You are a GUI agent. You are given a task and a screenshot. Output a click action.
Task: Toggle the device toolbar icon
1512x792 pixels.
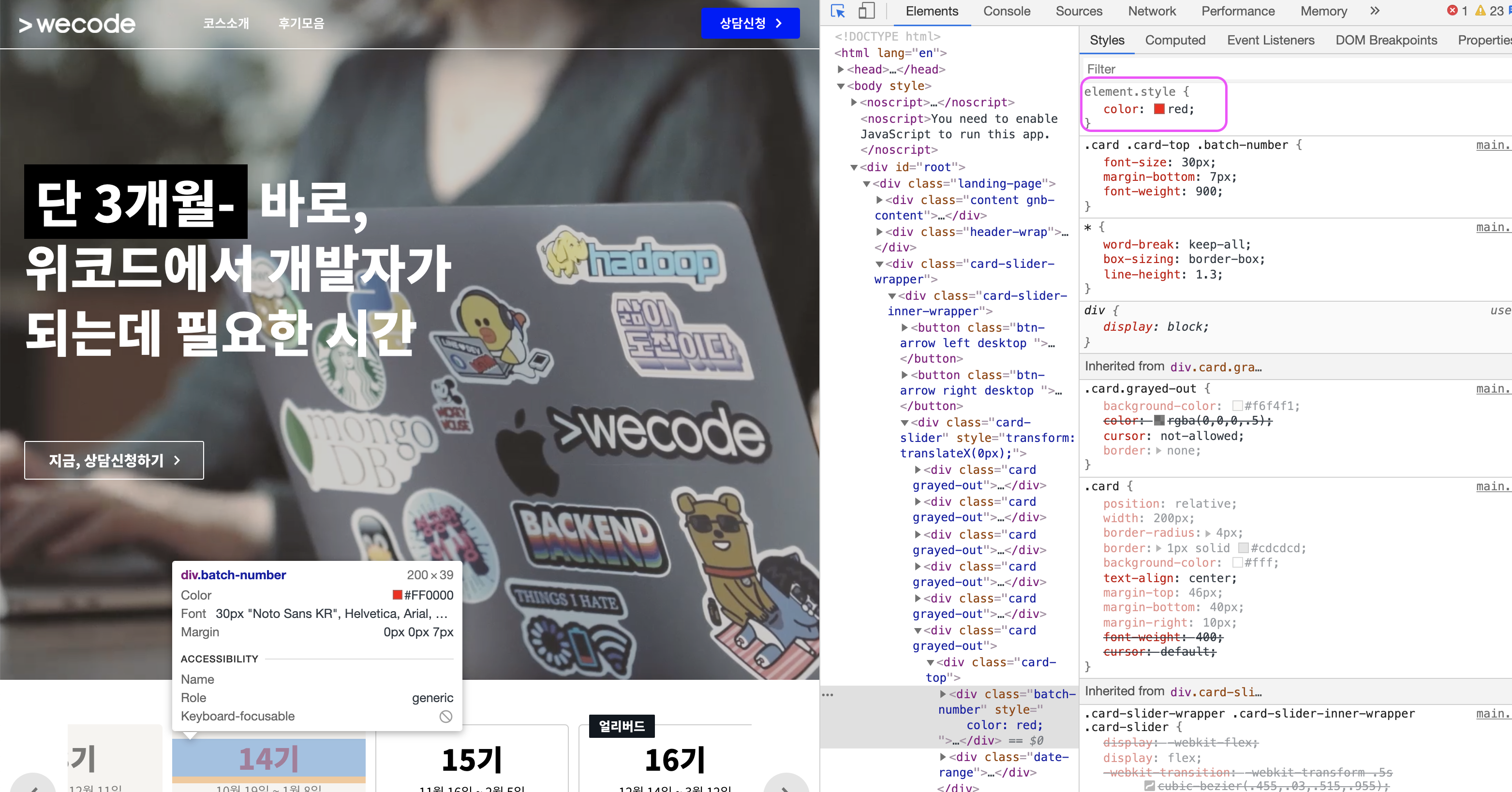pyautogui.click(x=866, y=11)
